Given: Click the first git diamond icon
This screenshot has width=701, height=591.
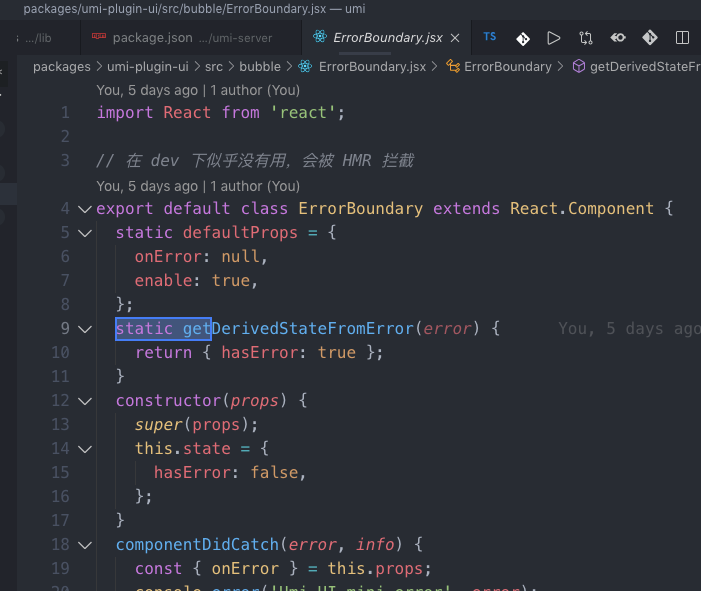Looking at the screenshot, I should 523,38.
